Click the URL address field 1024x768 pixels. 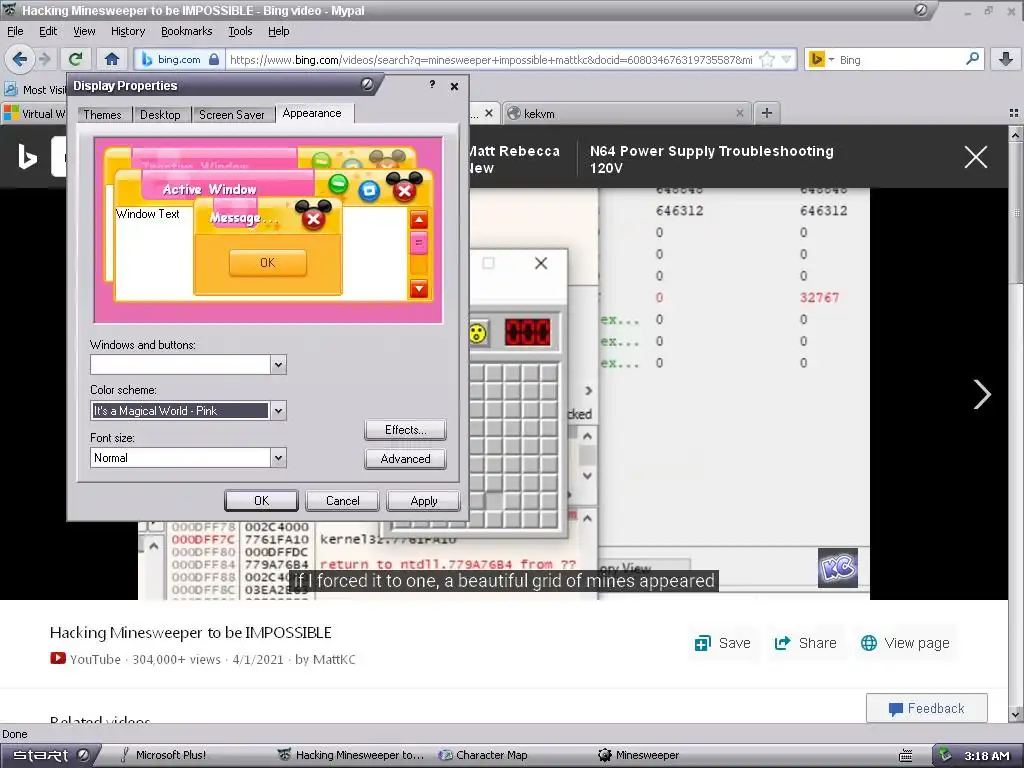(x=491, y=59)
